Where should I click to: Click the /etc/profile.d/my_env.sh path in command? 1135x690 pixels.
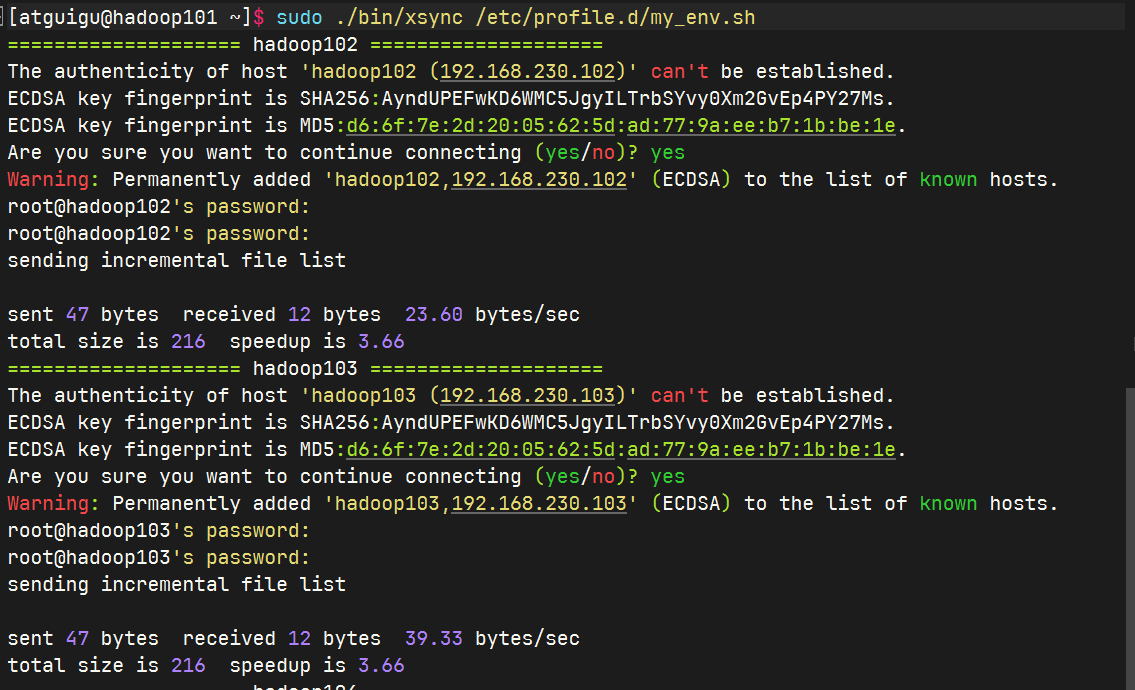[615, 17]
